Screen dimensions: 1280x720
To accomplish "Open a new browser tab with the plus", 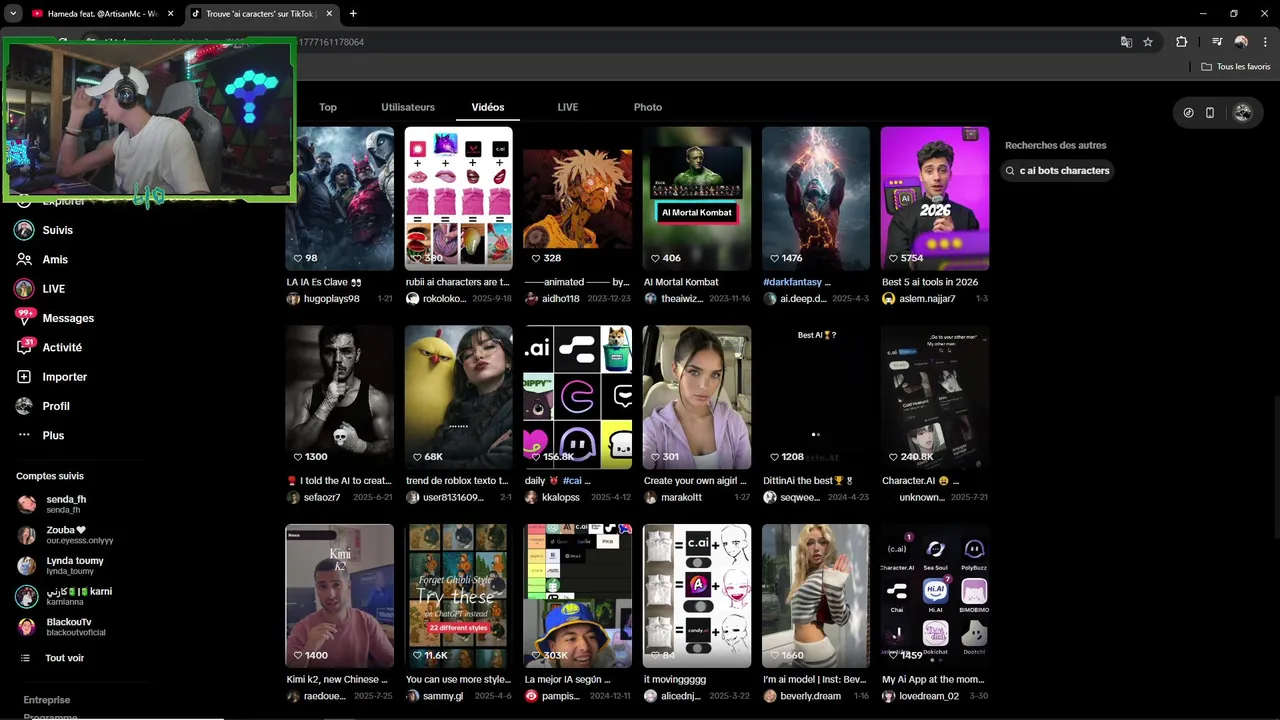I will (353, 14).
